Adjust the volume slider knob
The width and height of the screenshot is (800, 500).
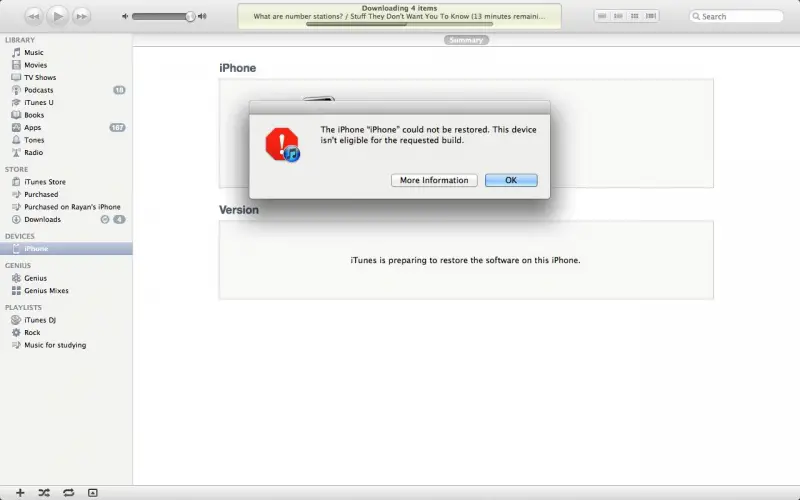point(190,16)
